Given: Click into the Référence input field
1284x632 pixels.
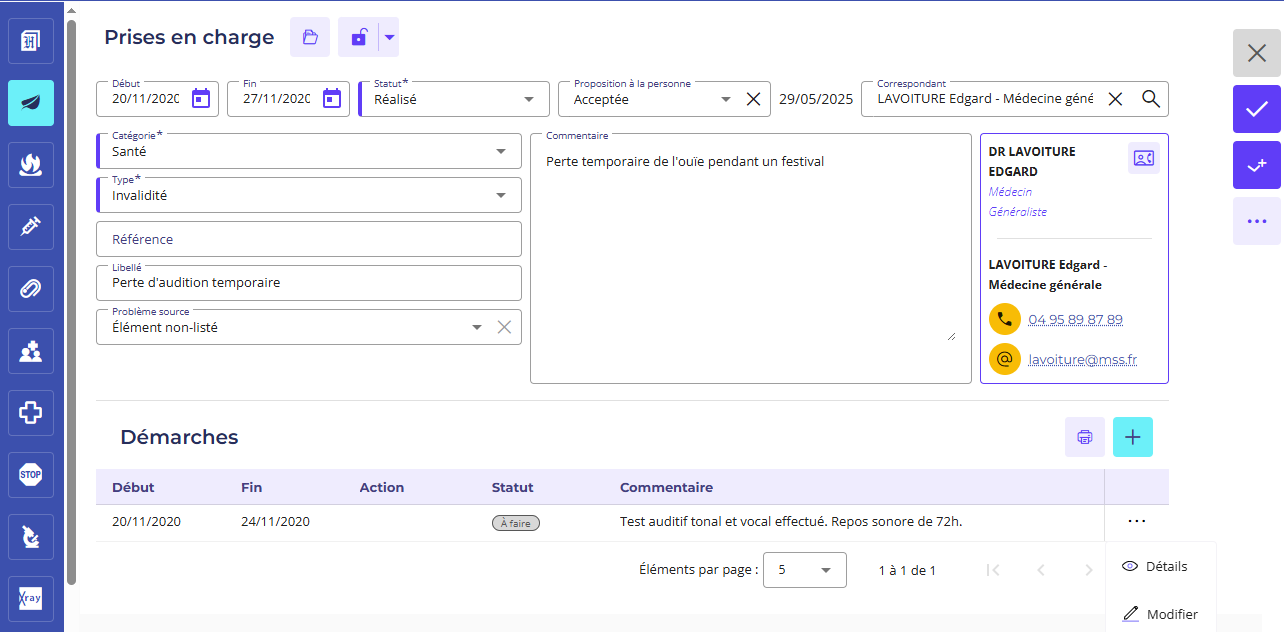Looking at the screenshot, I should point(308,239).
